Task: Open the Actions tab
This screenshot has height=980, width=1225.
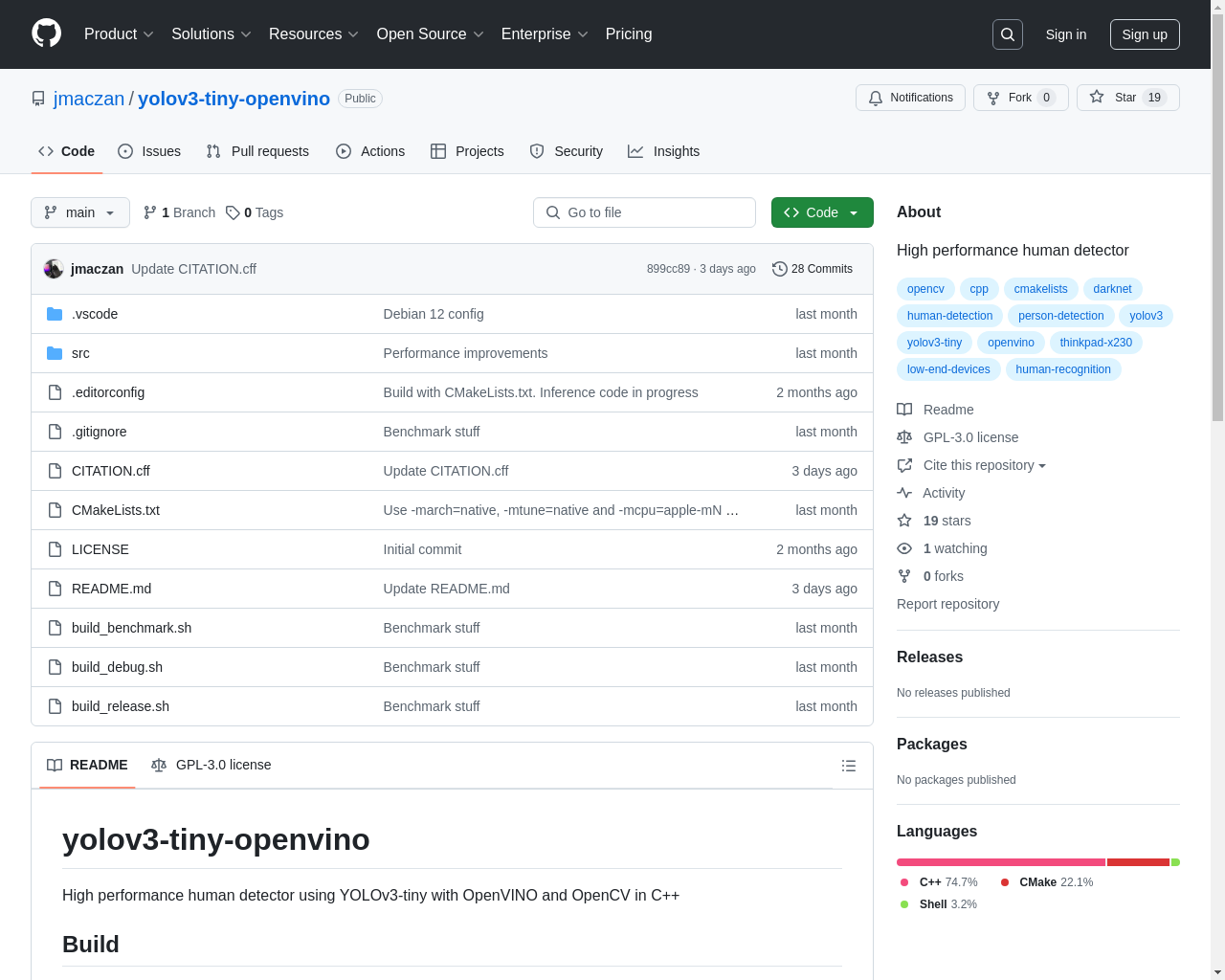Action: [370, 151]
